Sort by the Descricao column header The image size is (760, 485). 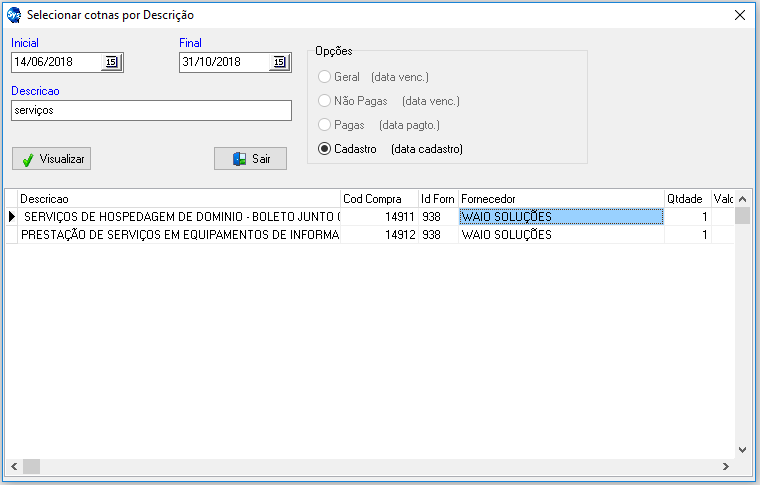pyautogui.click(x=178, y=199)
